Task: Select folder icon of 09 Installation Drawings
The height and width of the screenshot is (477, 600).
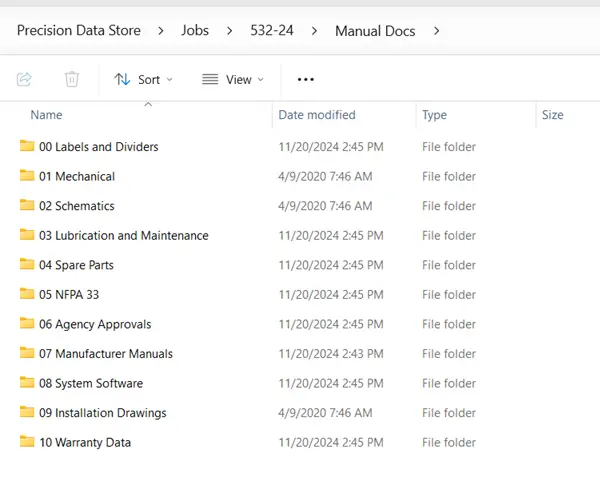Action: (x=27, y=412)
